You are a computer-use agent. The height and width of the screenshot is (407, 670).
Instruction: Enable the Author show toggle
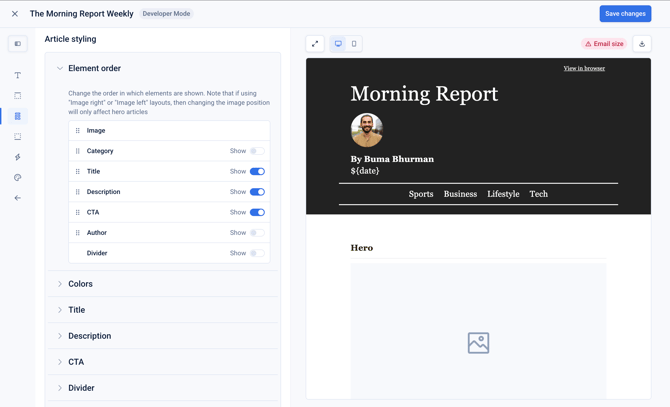pos(257,233)
